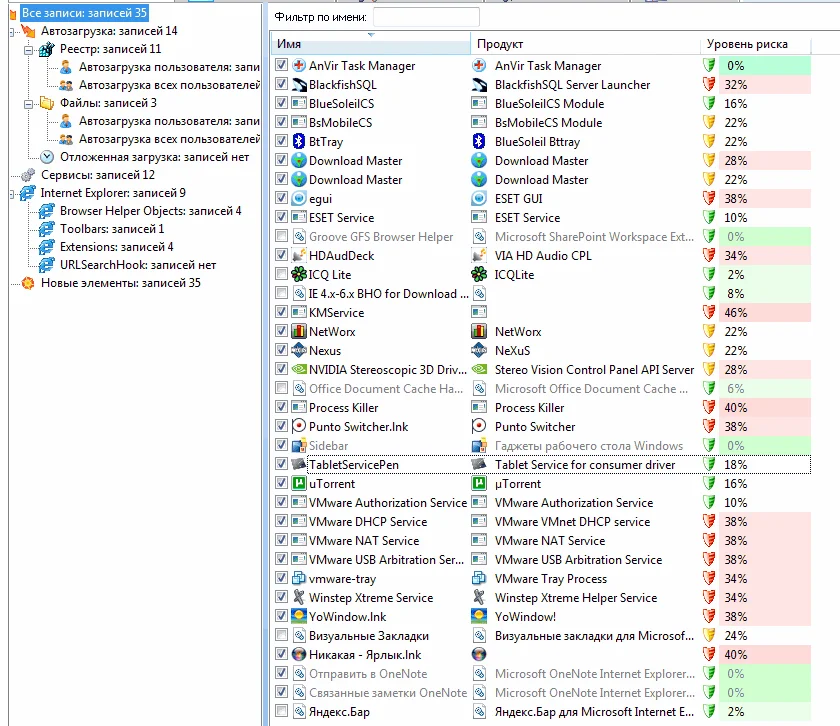Uncheck the Process Killer checkbox
Viewport: 840px width, 726px height.
coord(281,407)
